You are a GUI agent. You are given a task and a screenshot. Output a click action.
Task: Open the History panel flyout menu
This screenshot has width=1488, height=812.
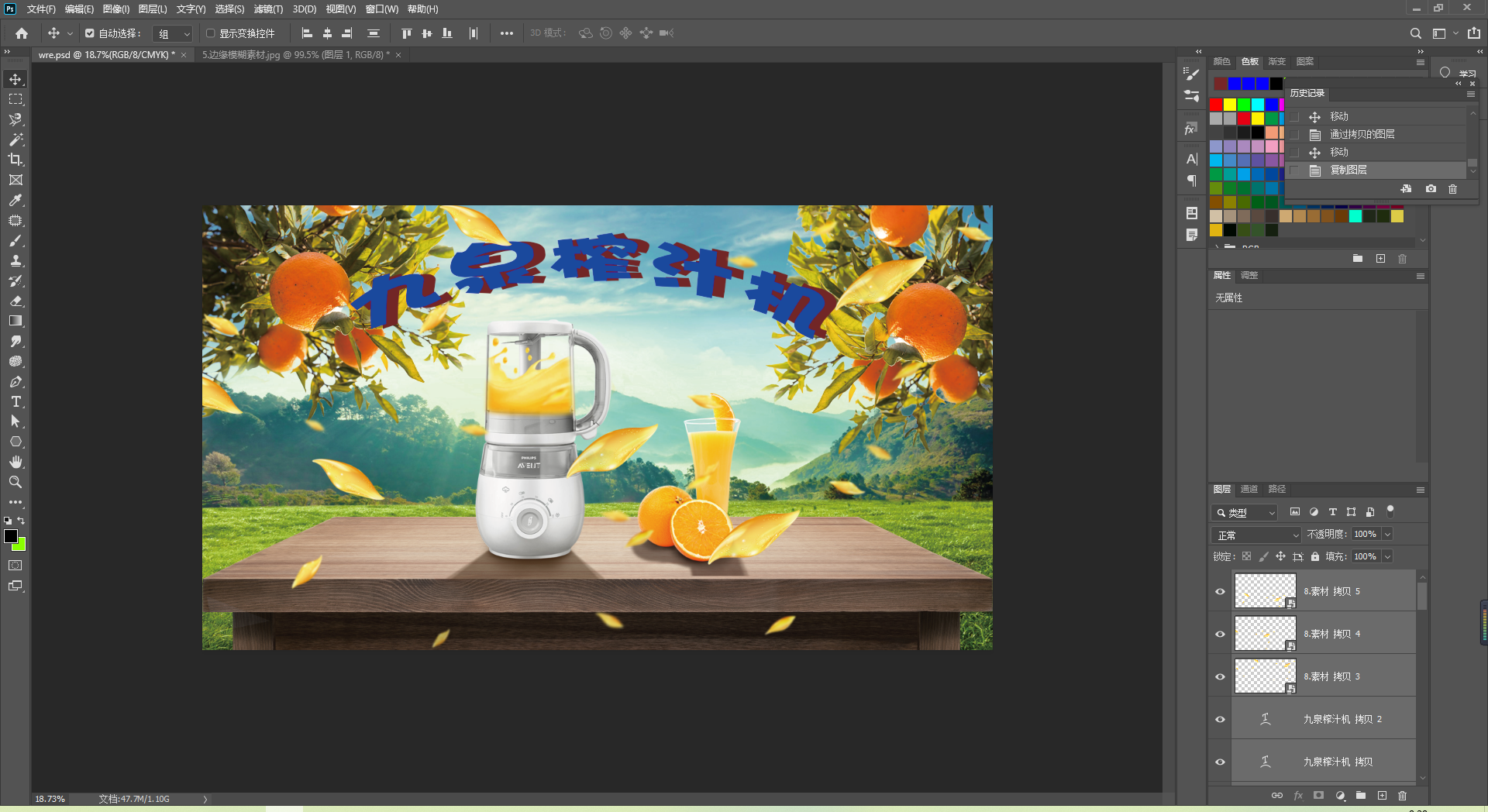(1471, 94)
